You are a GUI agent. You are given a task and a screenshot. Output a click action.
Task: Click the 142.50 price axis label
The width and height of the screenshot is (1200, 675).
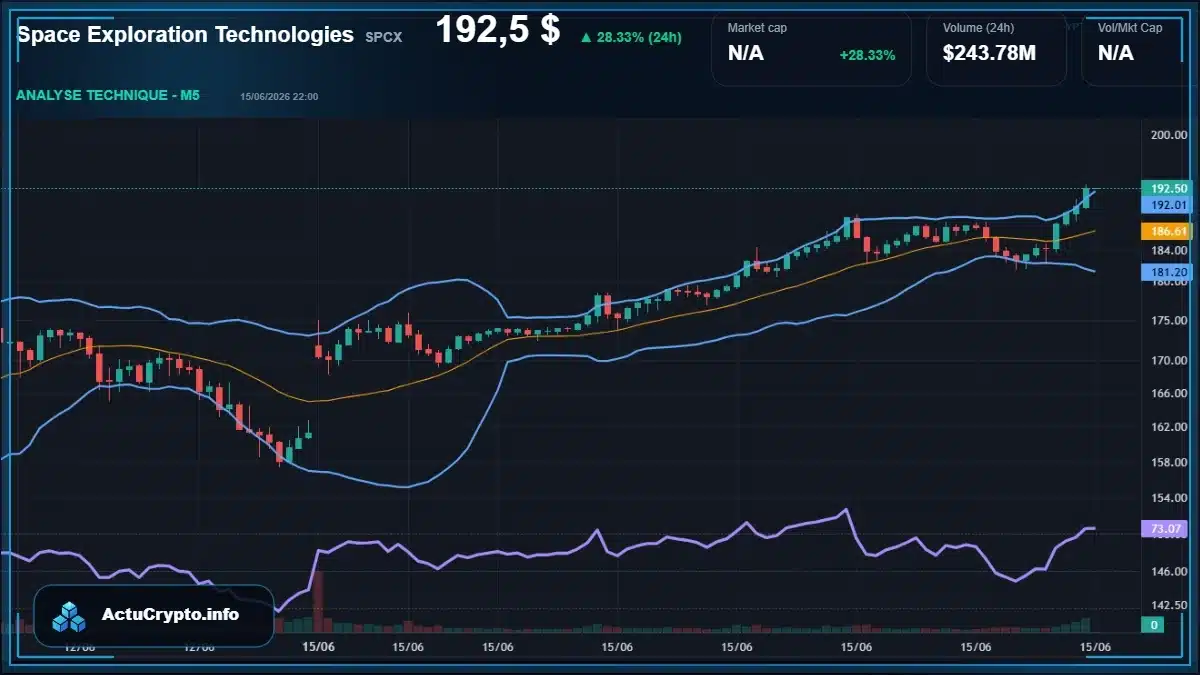coord(1168,606)
